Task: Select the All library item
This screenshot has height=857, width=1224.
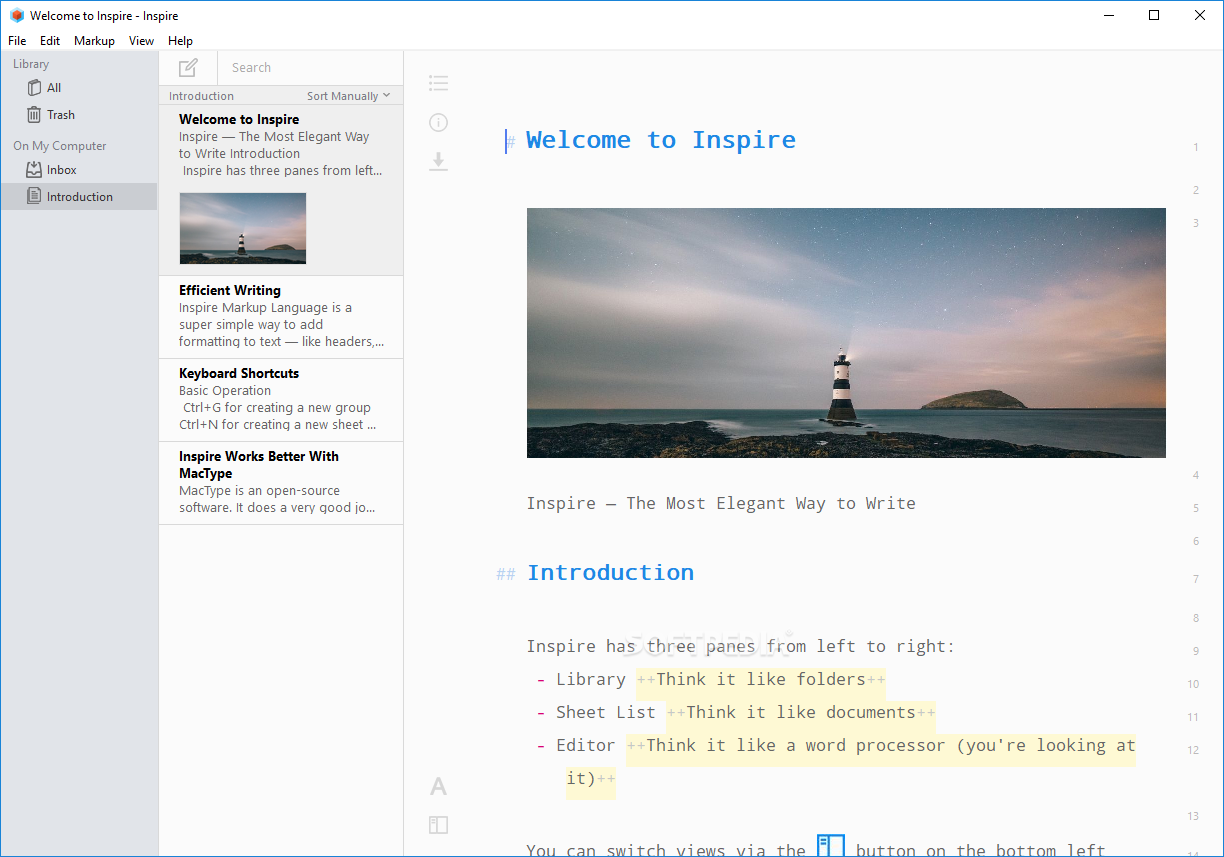Action: point(79,88)
